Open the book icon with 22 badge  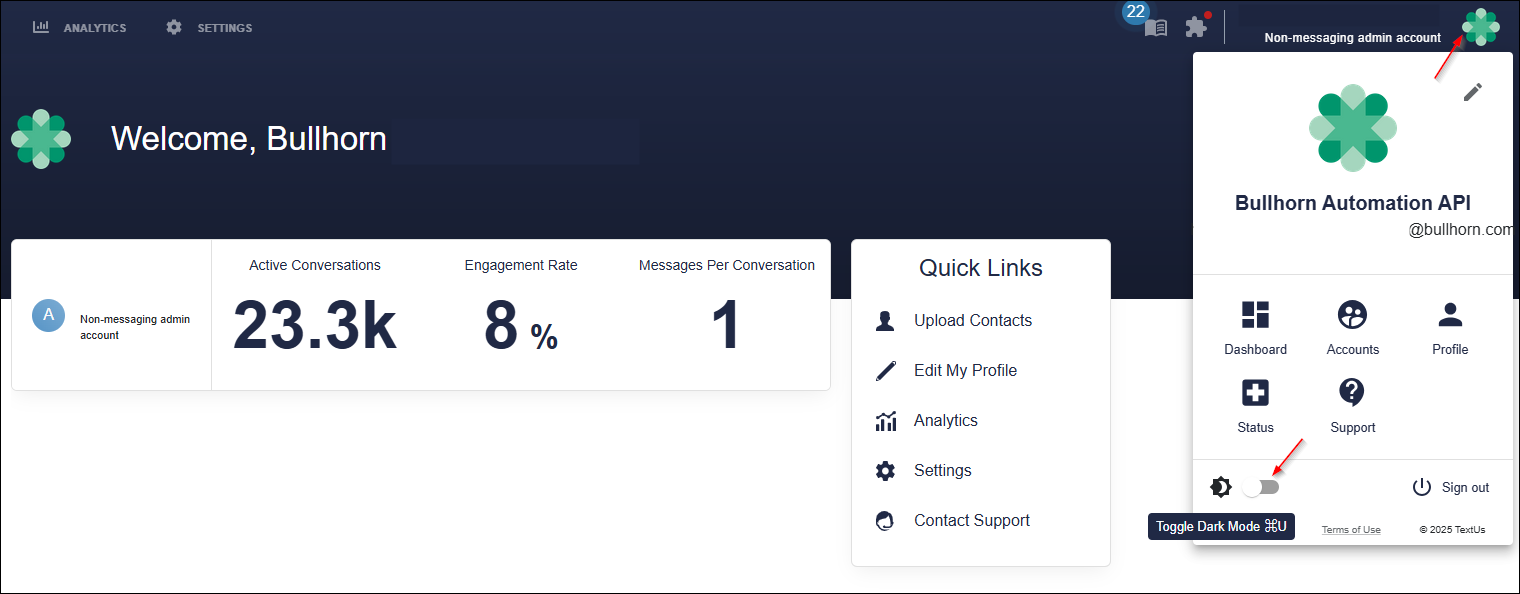1156,27
